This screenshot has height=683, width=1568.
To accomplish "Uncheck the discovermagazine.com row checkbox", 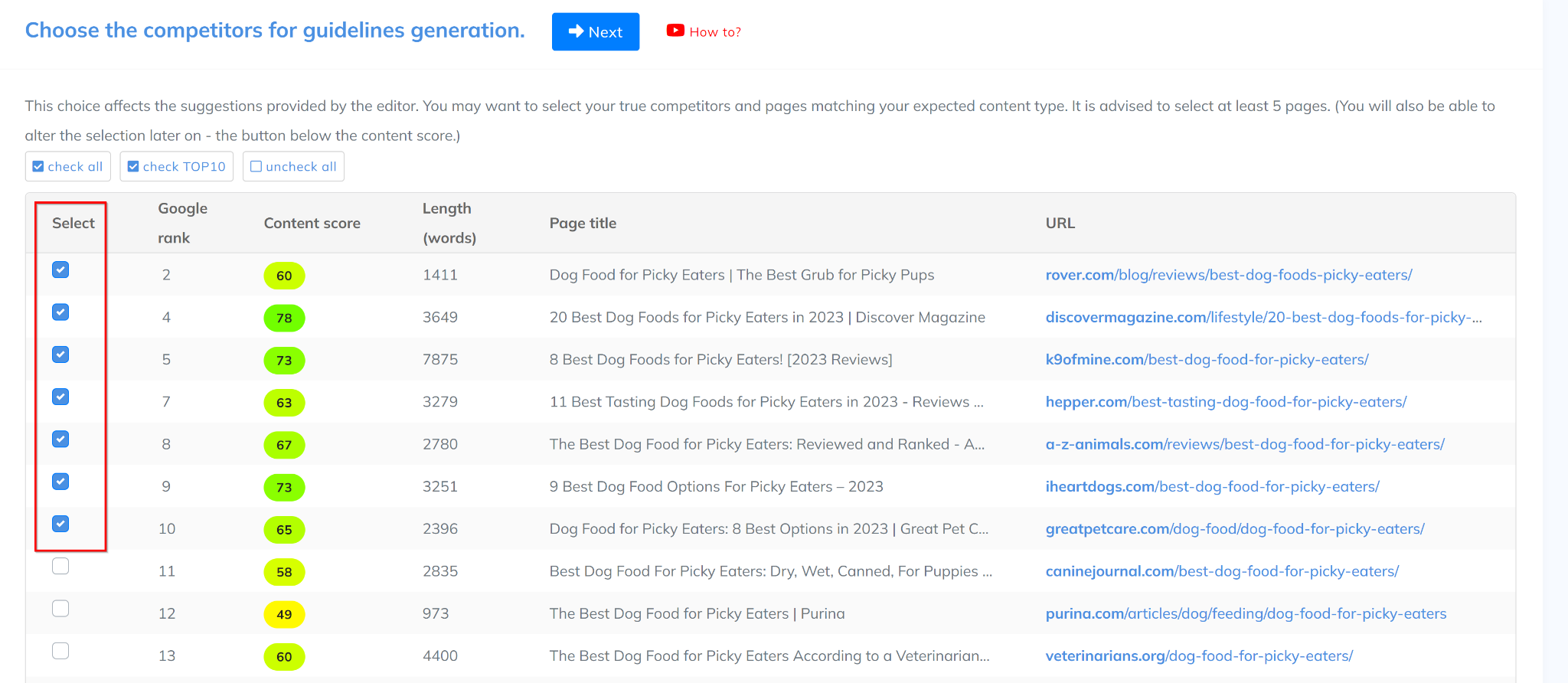I will pyautogui.click(x=60, y=312).
